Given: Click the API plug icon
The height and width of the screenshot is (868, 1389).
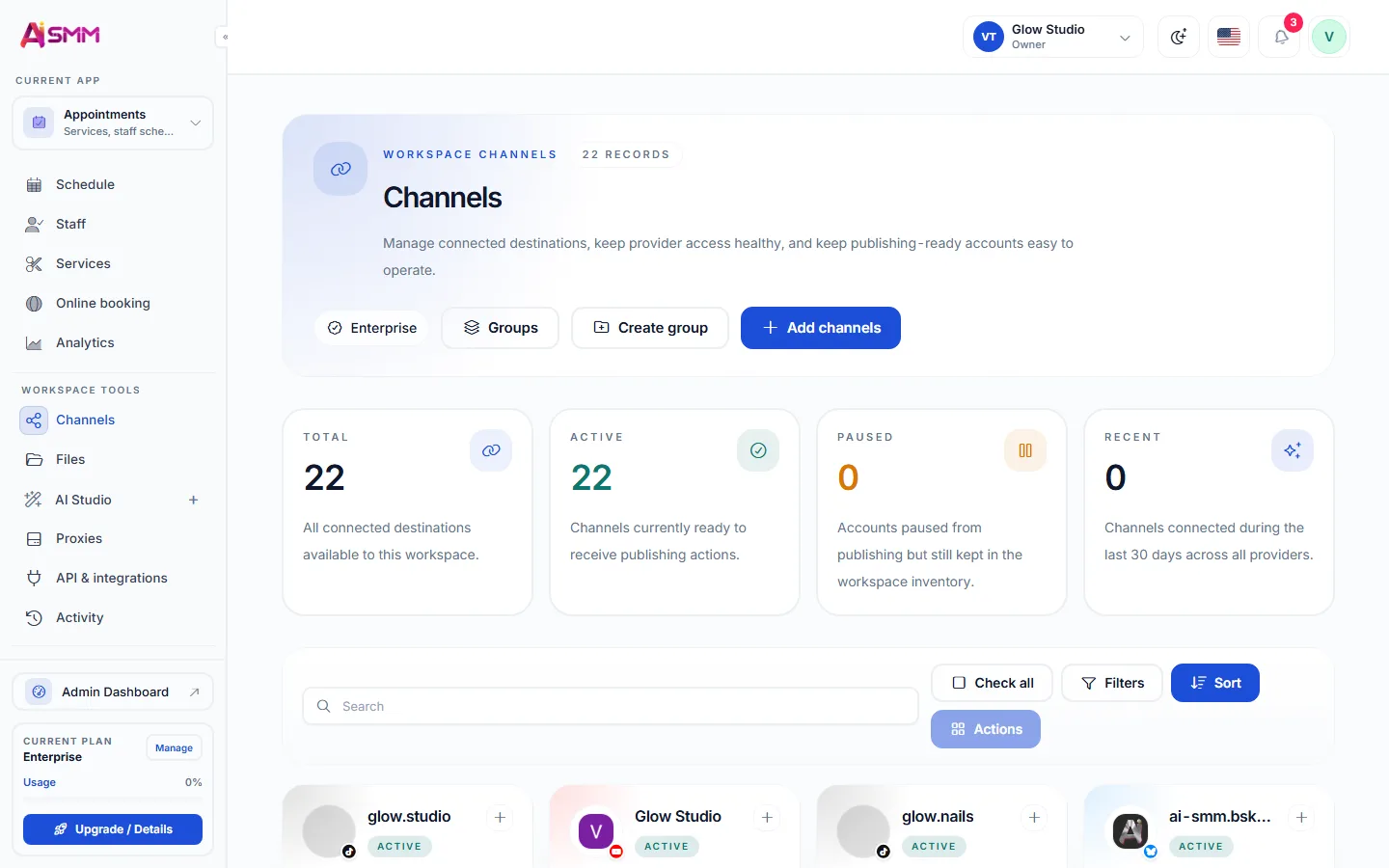Looking at the screenshot, I should click(x=34, y=578).
